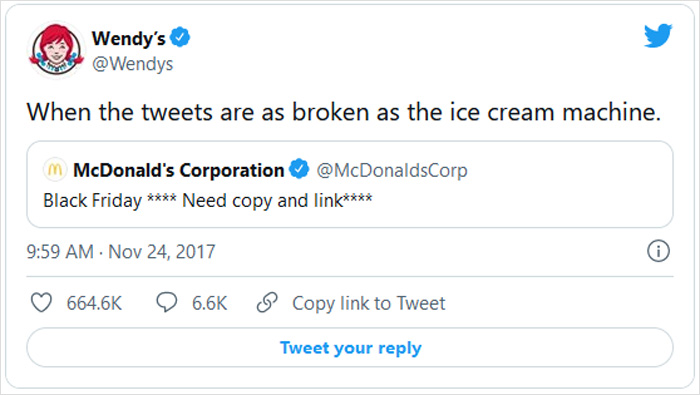Open McDonald's Corporation account name

[x=179, y=170]
